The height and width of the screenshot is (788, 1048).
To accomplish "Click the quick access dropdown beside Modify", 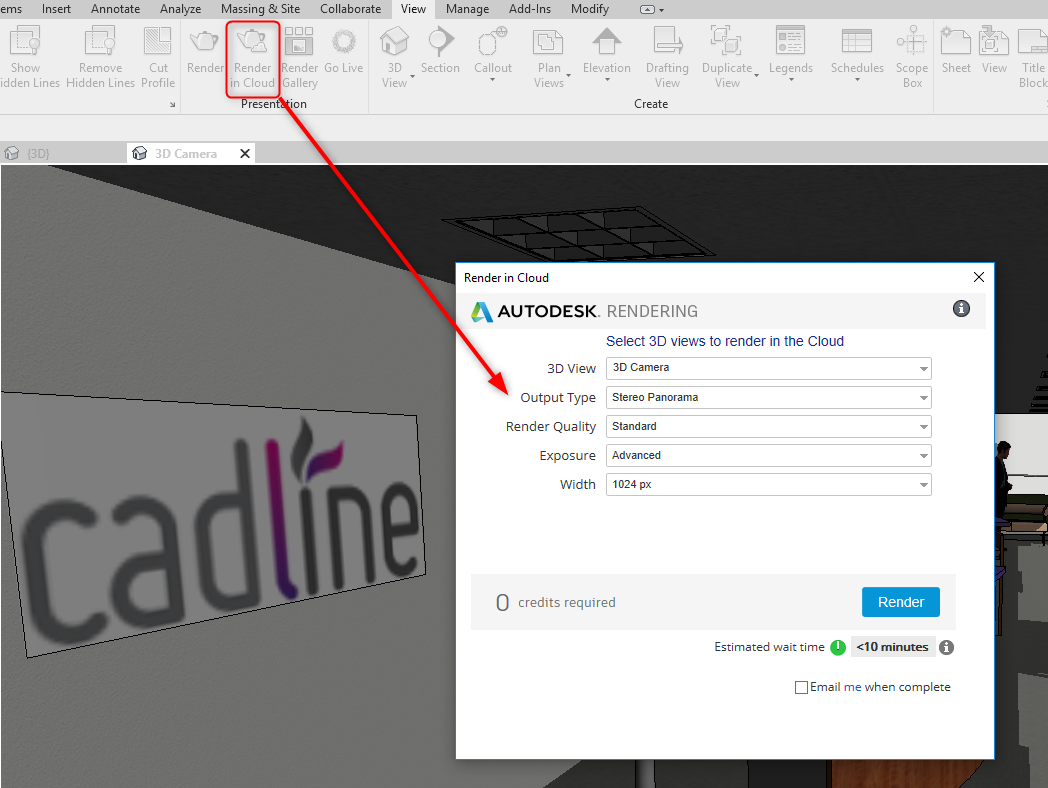I will click(652, 9).
